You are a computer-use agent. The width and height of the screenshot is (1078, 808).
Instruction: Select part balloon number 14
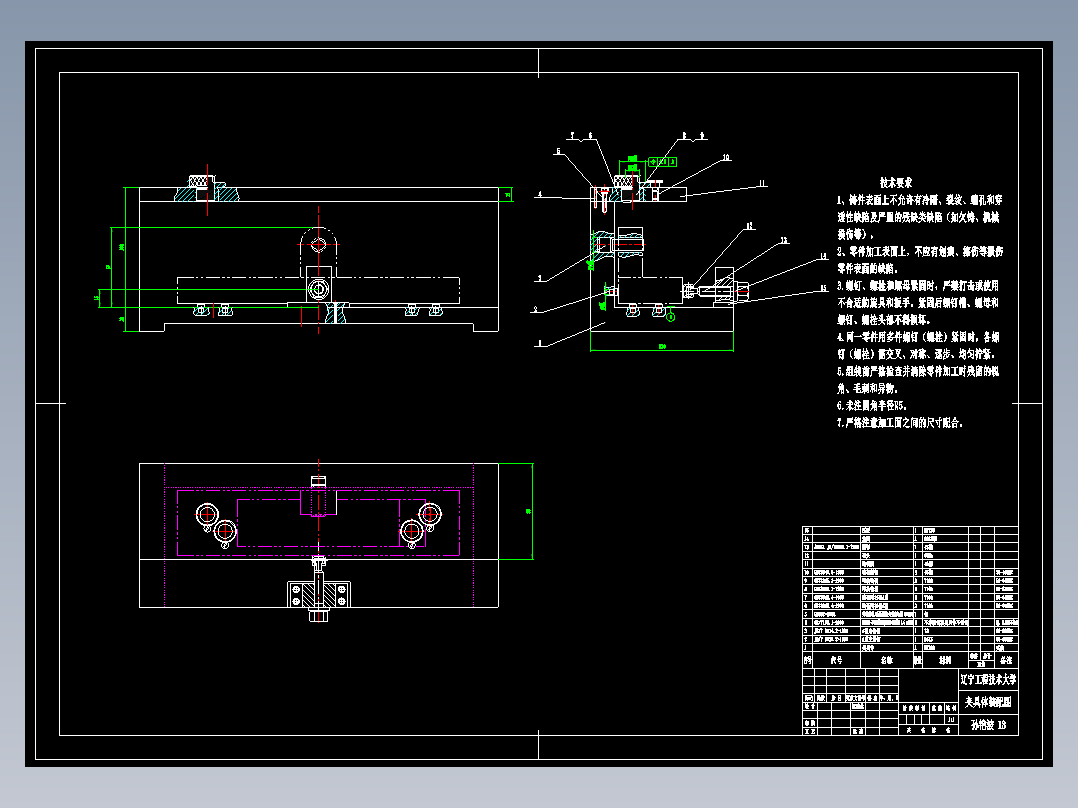[x=823, y=256]
